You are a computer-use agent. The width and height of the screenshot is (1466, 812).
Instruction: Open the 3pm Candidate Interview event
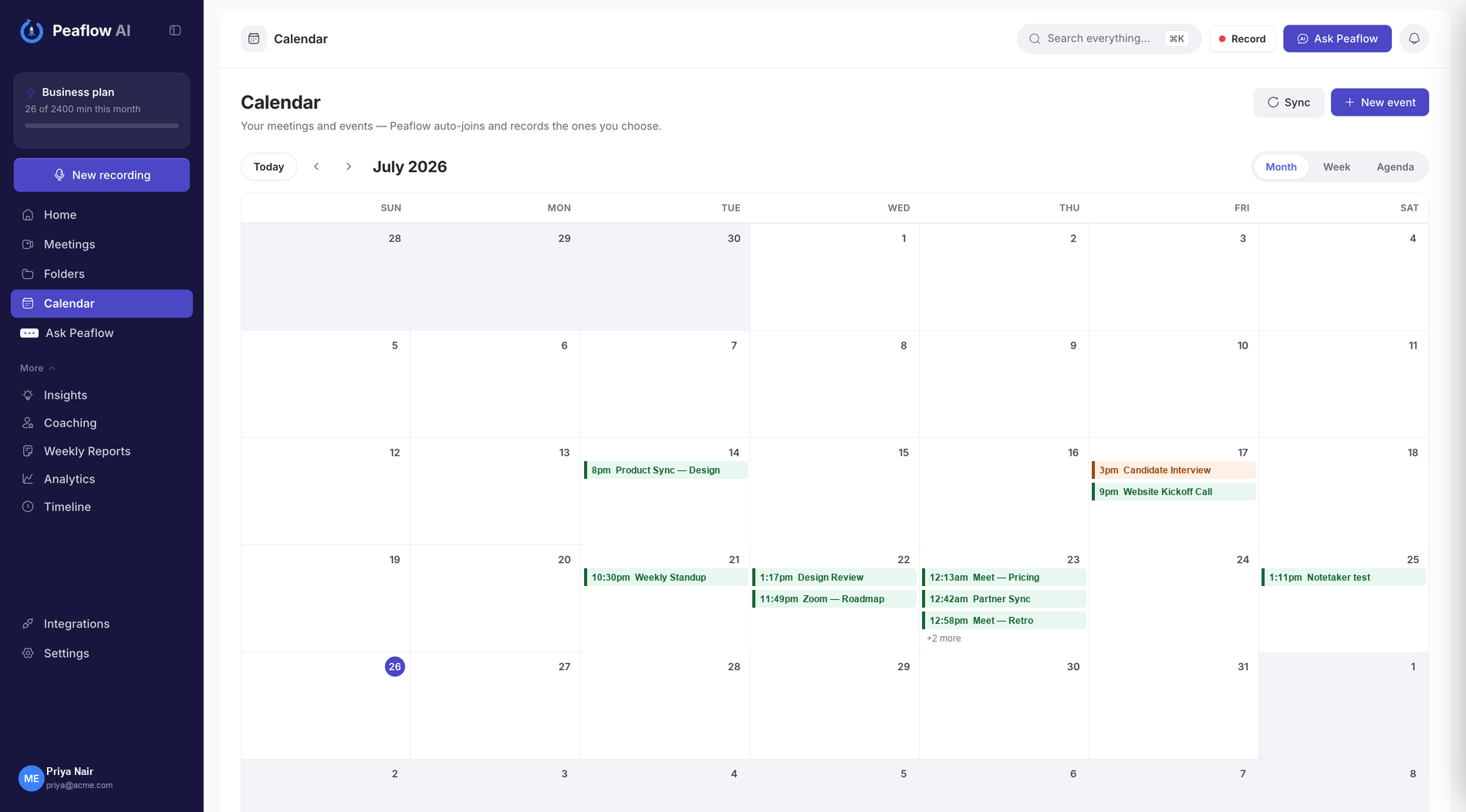point(1174,470)
